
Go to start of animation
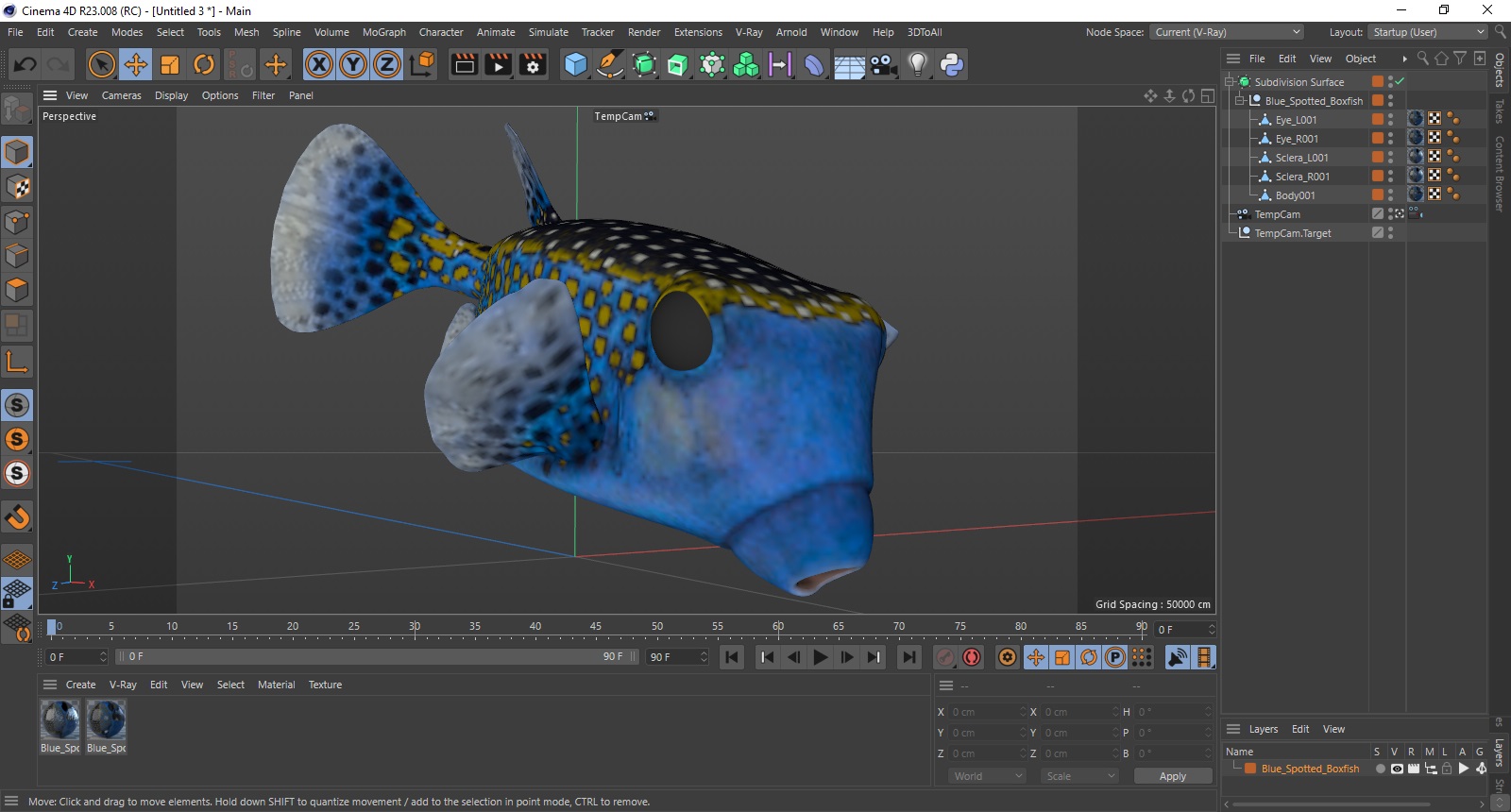732,657
